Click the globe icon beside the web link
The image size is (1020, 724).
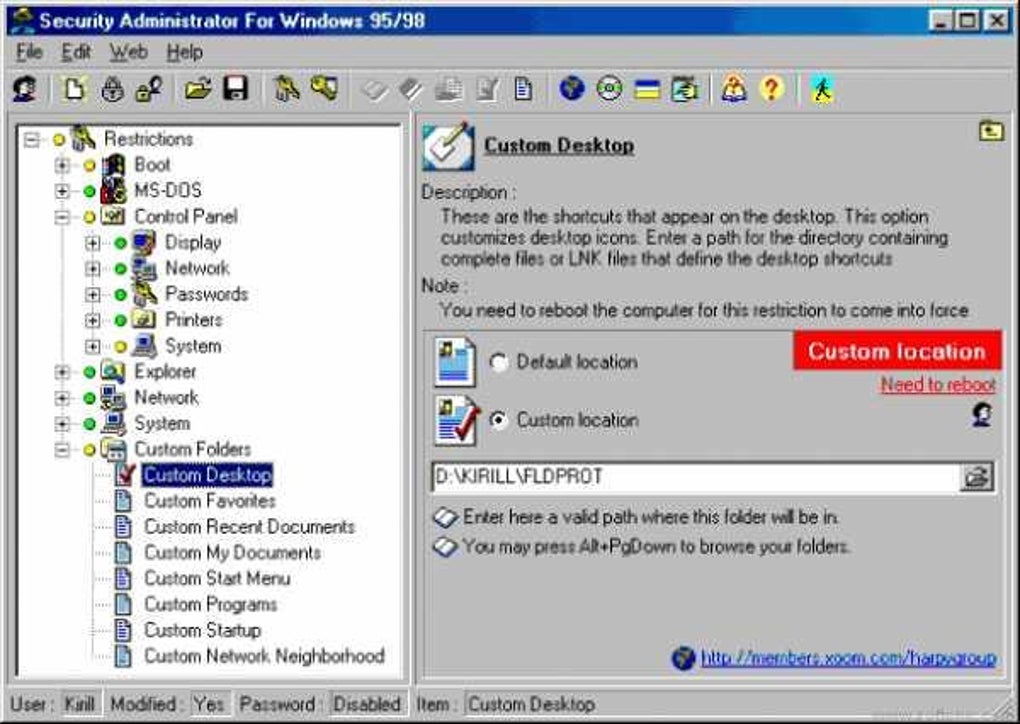tap(683, 658)
